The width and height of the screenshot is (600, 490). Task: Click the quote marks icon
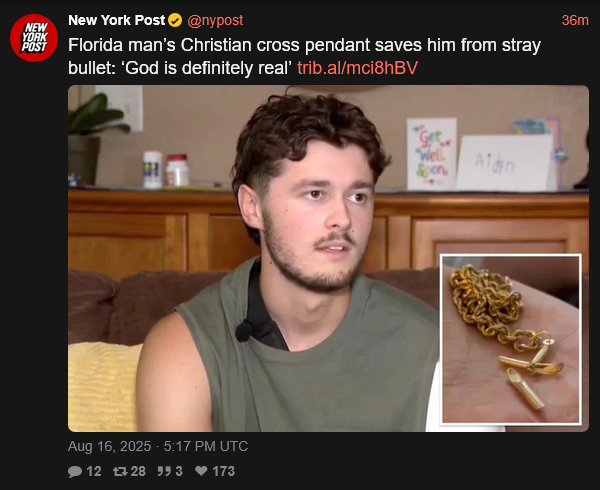pyautogui.click(x=164, y=471)
